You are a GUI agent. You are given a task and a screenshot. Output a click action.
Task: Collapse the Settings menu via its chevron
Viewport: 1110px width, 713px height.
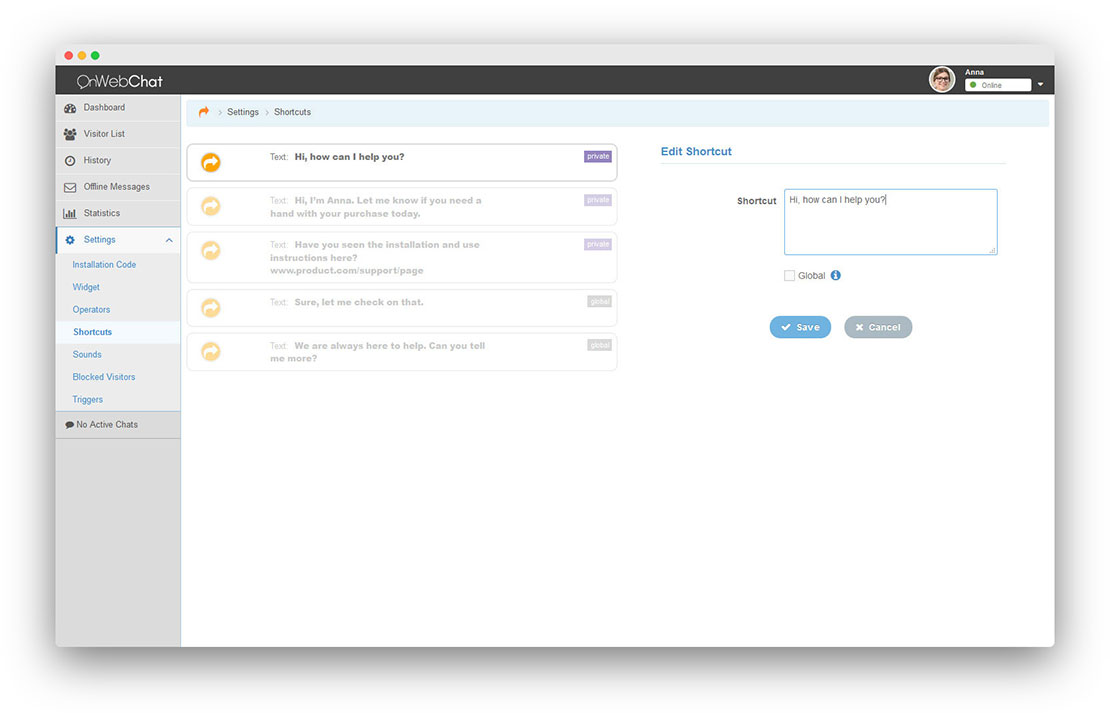(x=170, y=240)
